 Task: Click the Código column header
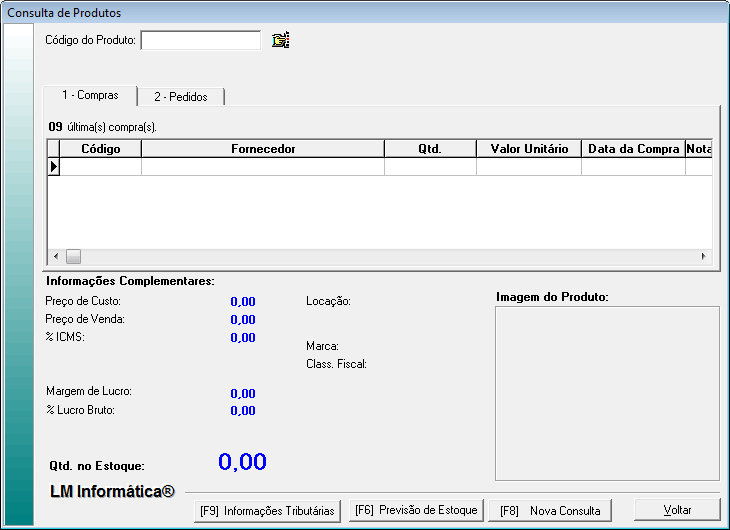(100, 149)
